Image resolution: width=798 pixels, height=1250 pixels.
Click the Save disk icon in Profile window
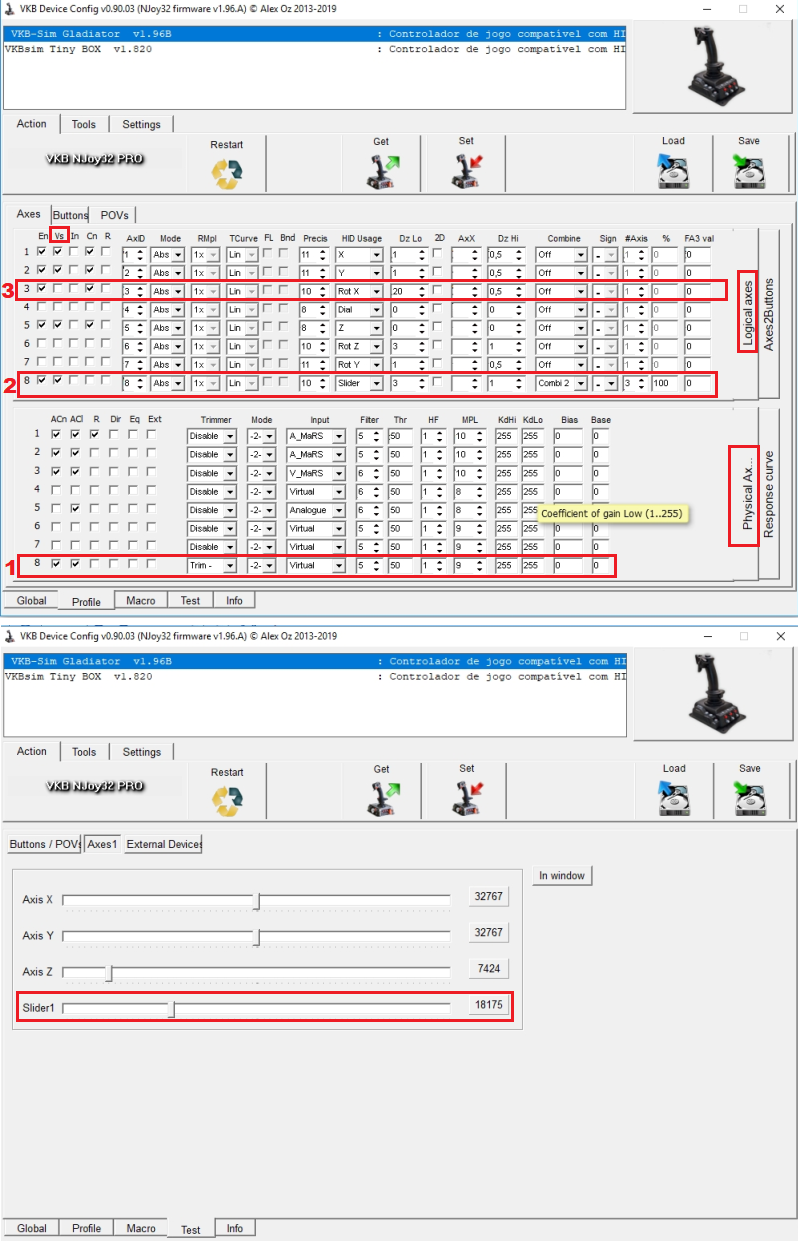749,171
